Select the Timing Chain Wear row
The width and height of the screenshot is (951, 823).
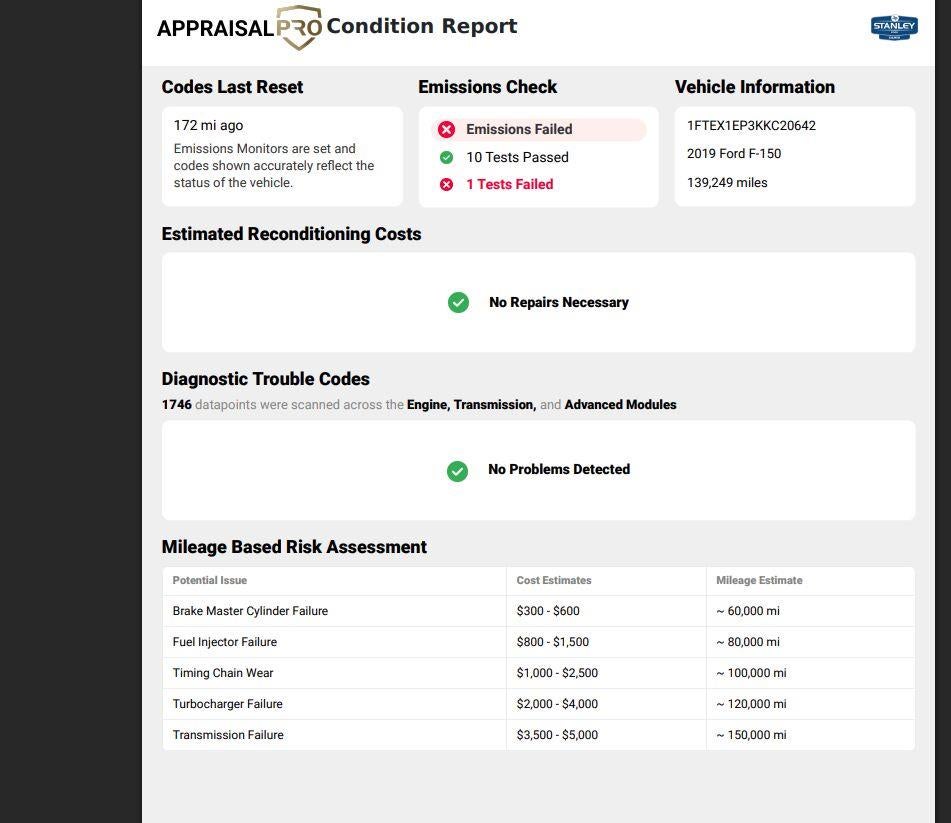539,673
